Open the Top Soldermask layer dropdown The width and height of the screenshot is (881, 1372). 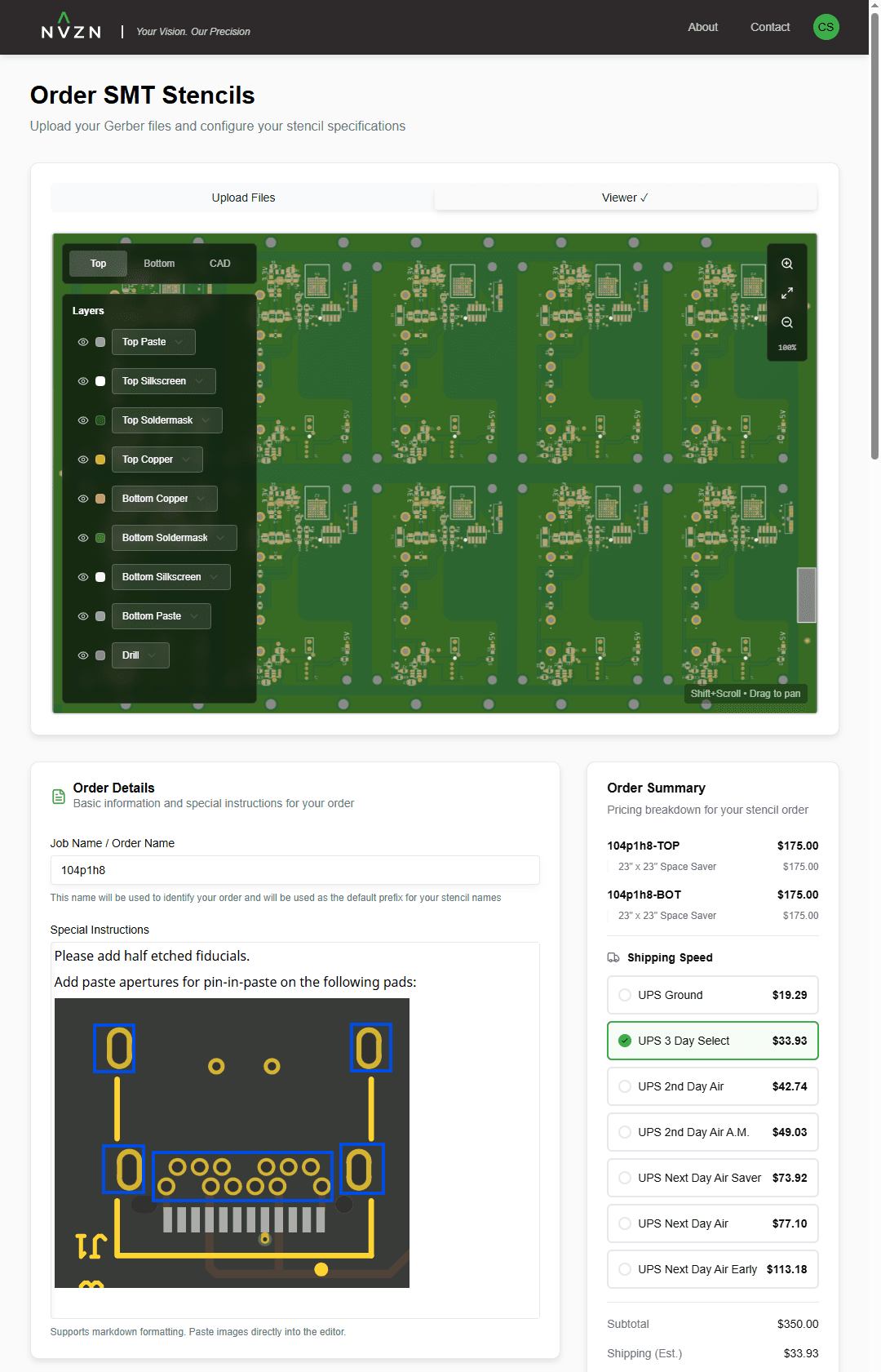point(167,420)
